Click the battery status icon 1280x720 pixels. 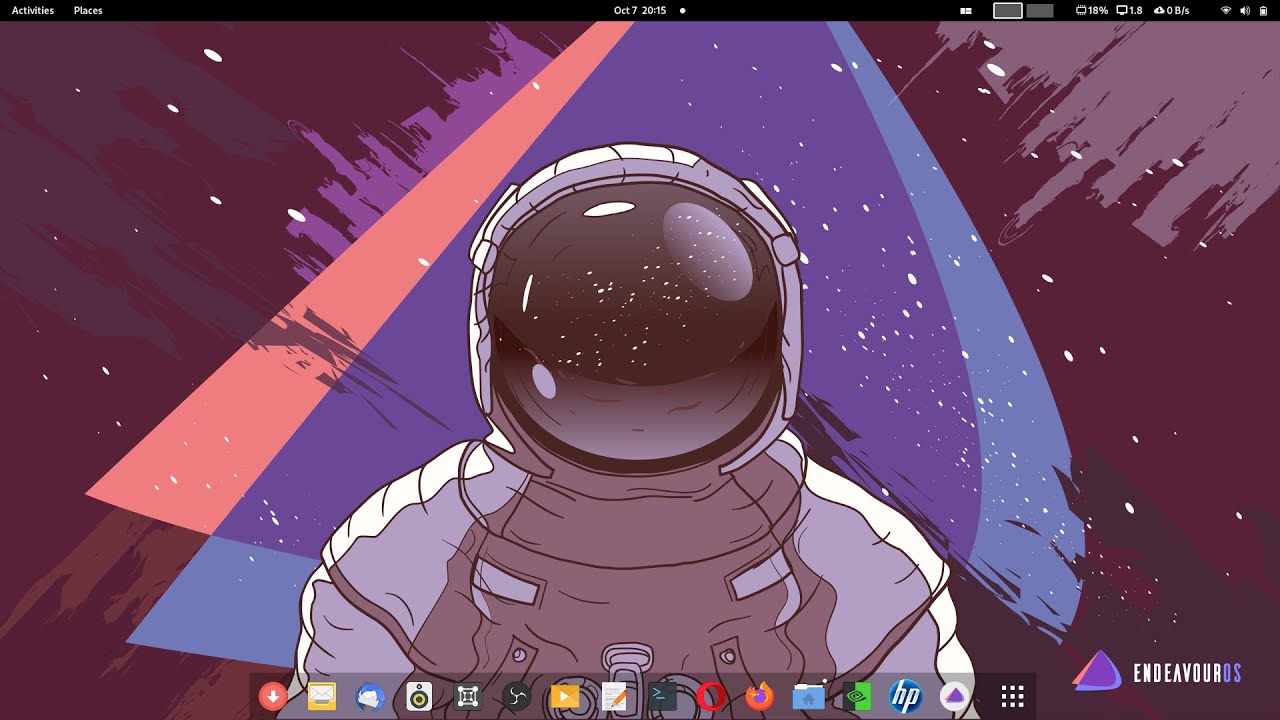coord(1262,10)
